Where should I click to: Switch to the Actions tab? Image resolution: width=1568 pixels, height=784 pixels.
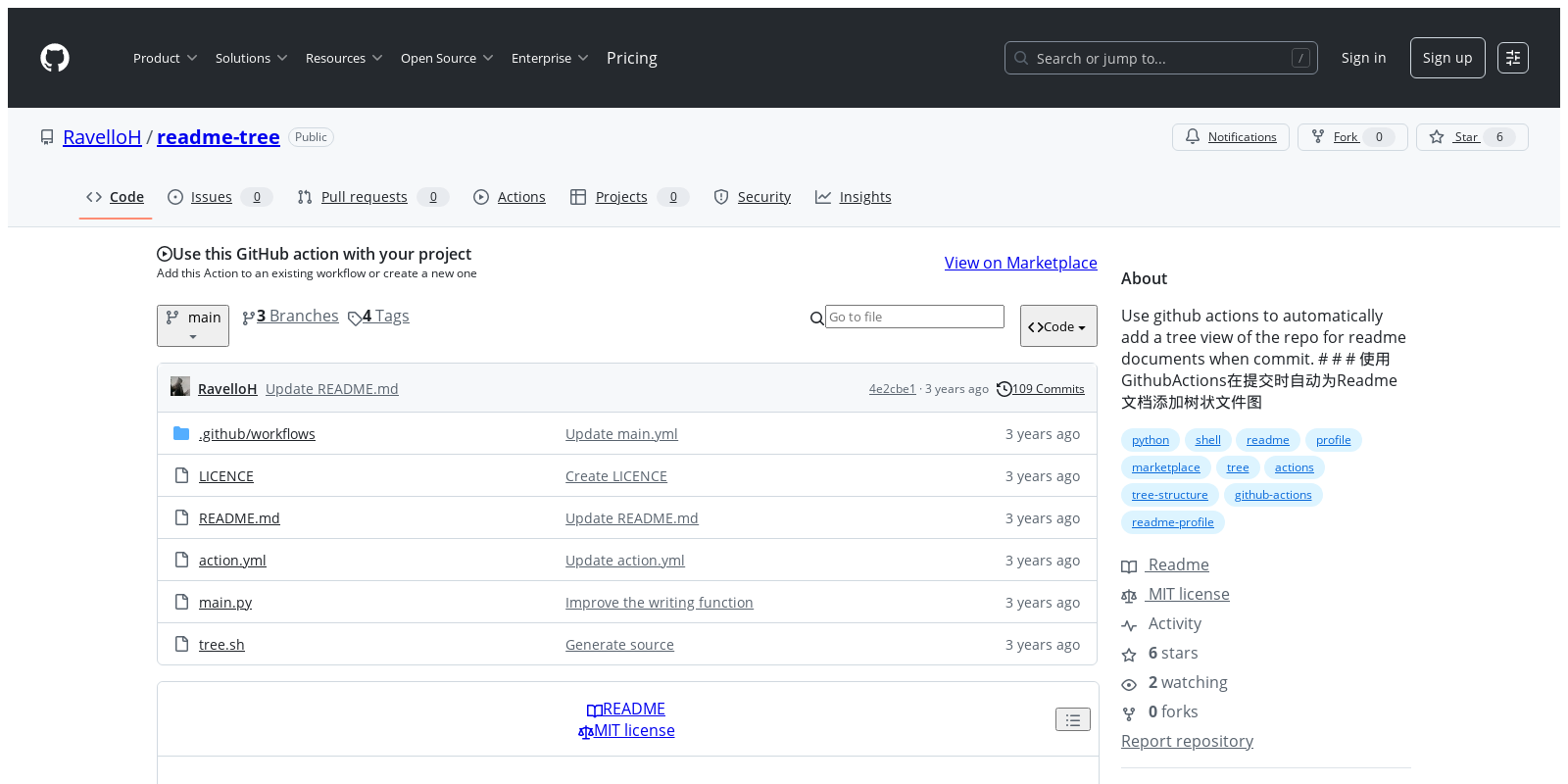pos(510,197)
